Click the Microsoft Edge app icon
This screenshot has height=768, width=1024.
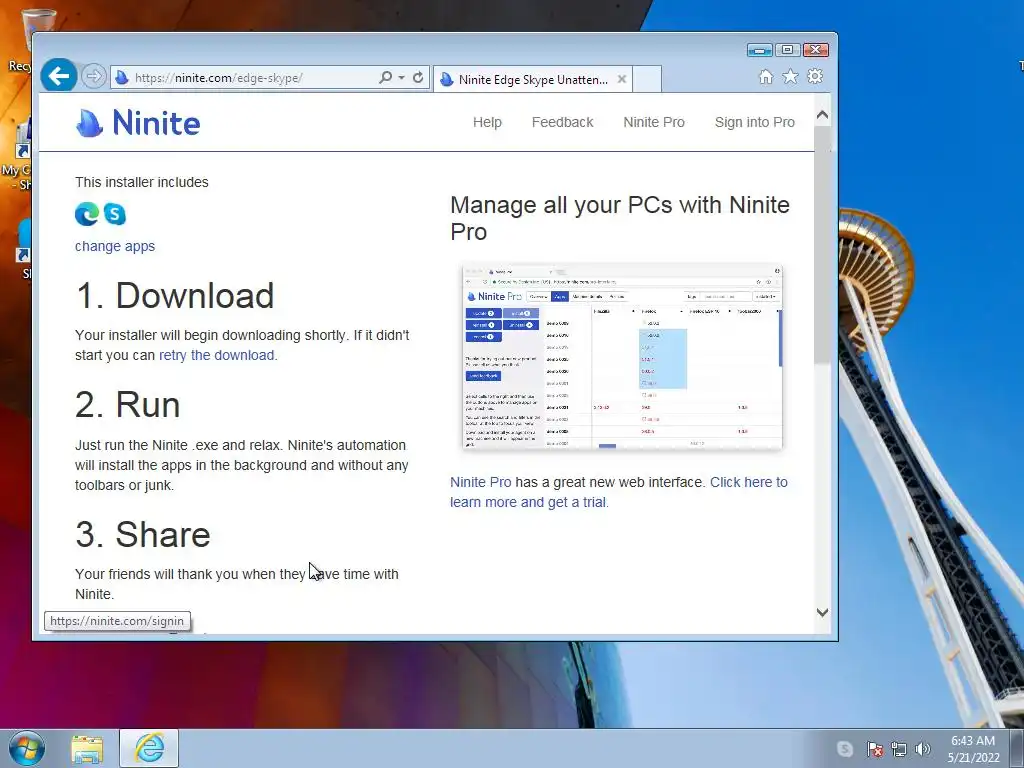(87, 214)
